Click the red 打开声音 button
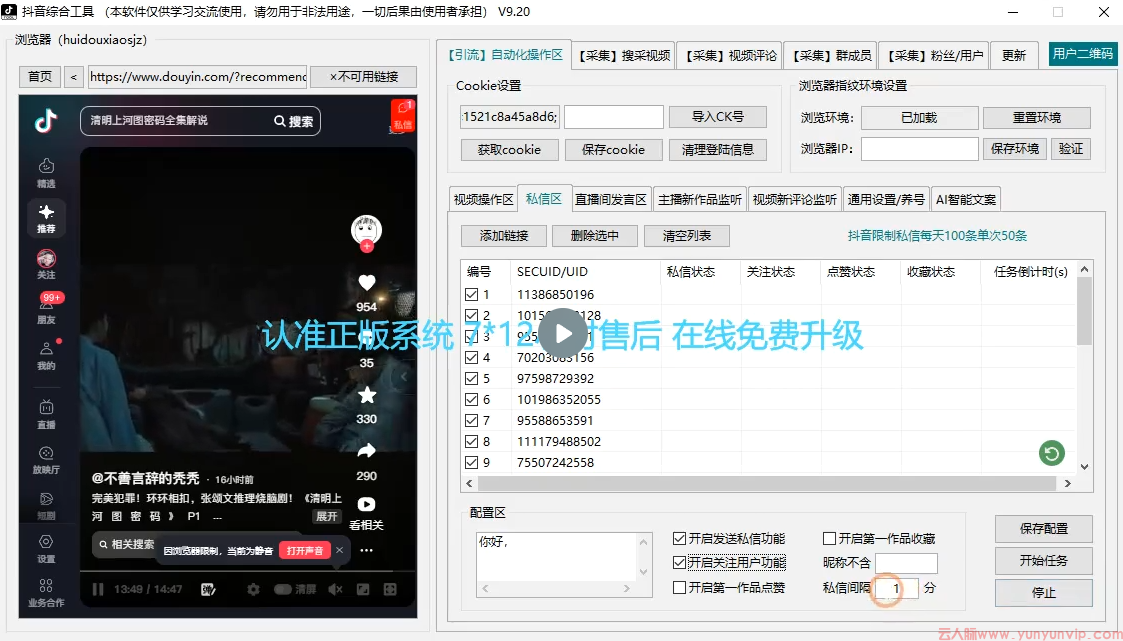 tap(305, 550)
